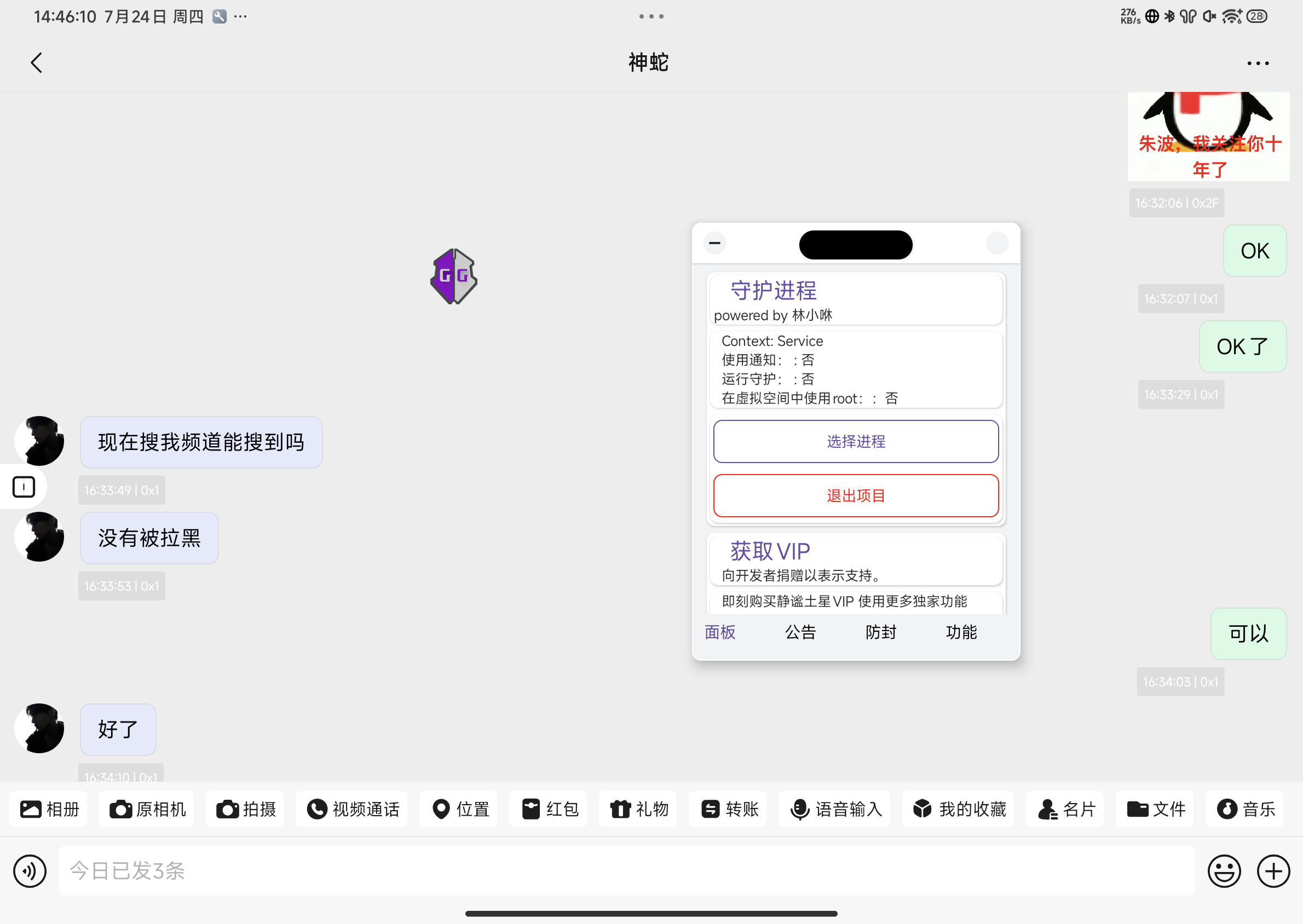Viewport: 1303px width, 924px height.
Task: Switch to the 功能 tab
Action: (x=961, y=632)
